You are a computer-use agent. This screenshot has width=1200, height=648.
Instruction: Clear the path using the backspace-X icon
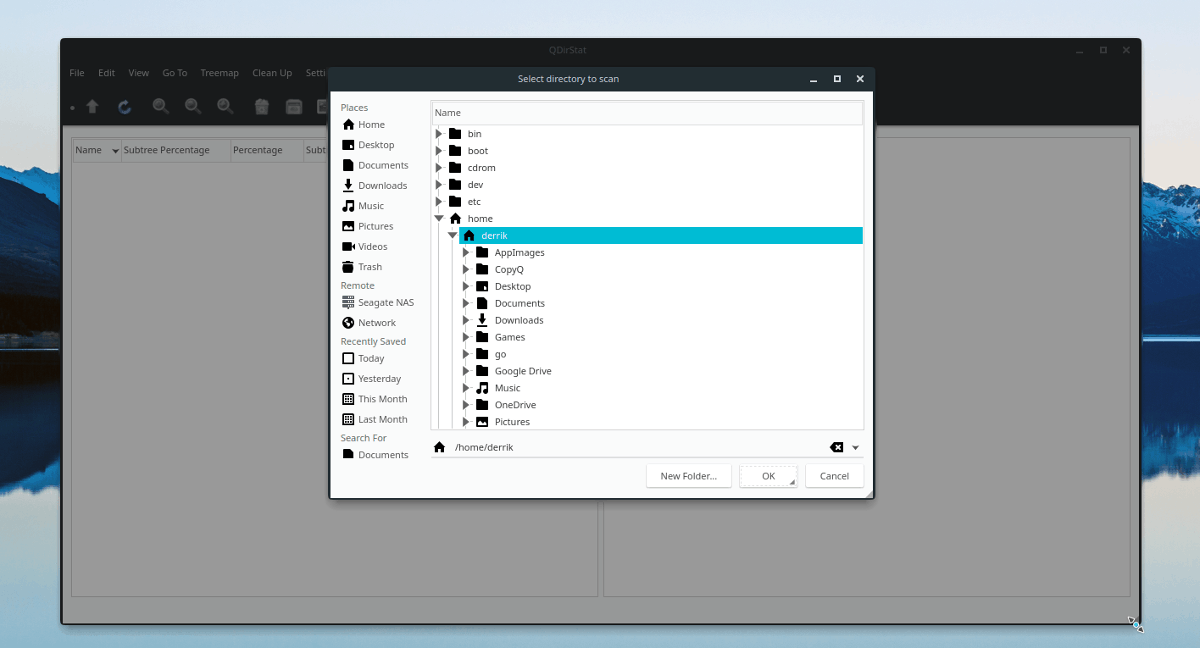click(837, 447)
